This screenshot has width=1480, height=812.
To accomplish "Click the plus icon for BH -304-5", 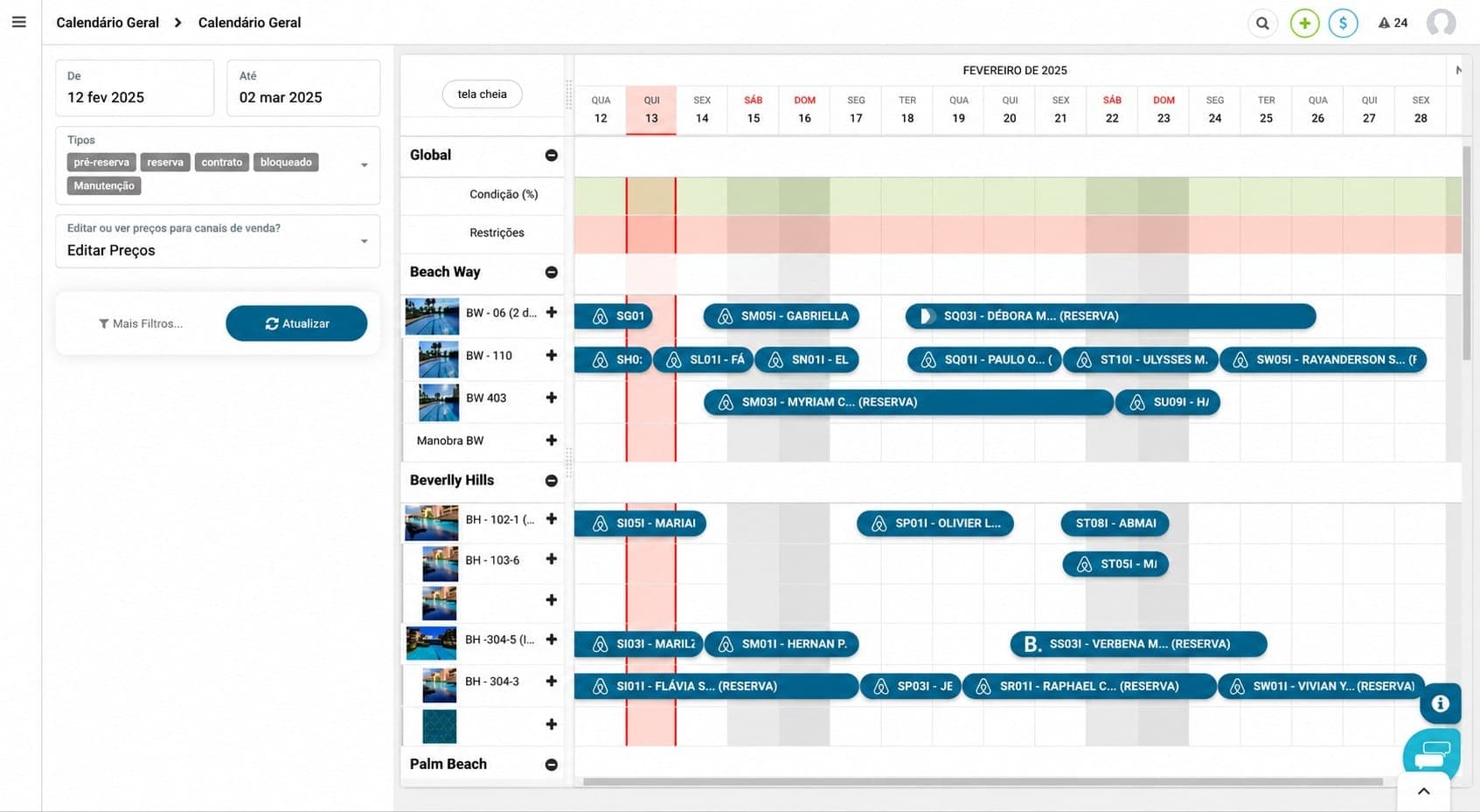I will coord(552,639).
